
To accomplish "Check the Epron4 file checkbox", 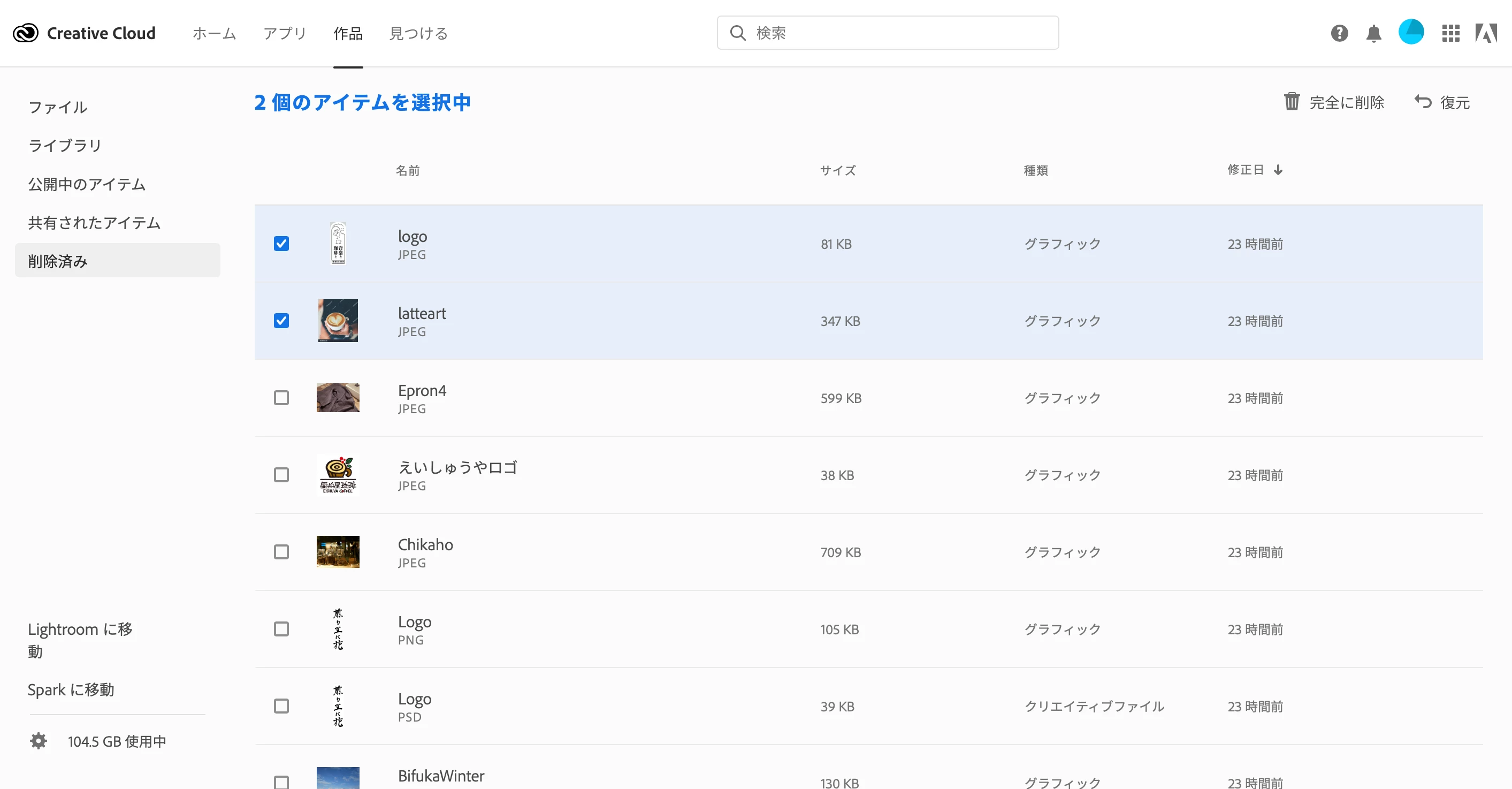I will pyautogui.click(x=281, y=397).
